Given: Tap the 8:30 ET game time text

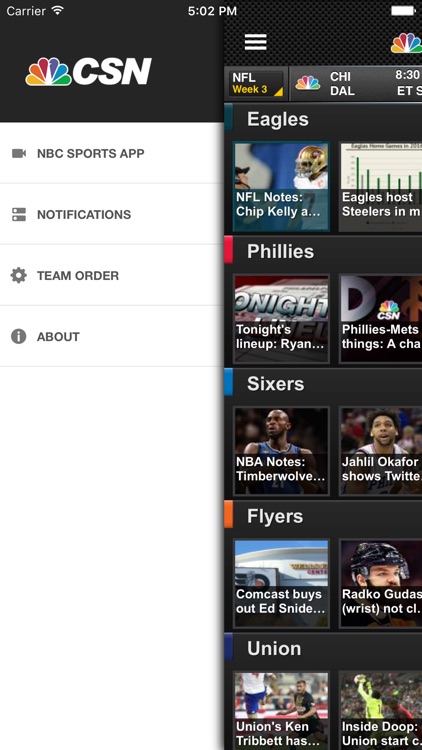Looking at the screenshot, I should [x=408, y=83].
